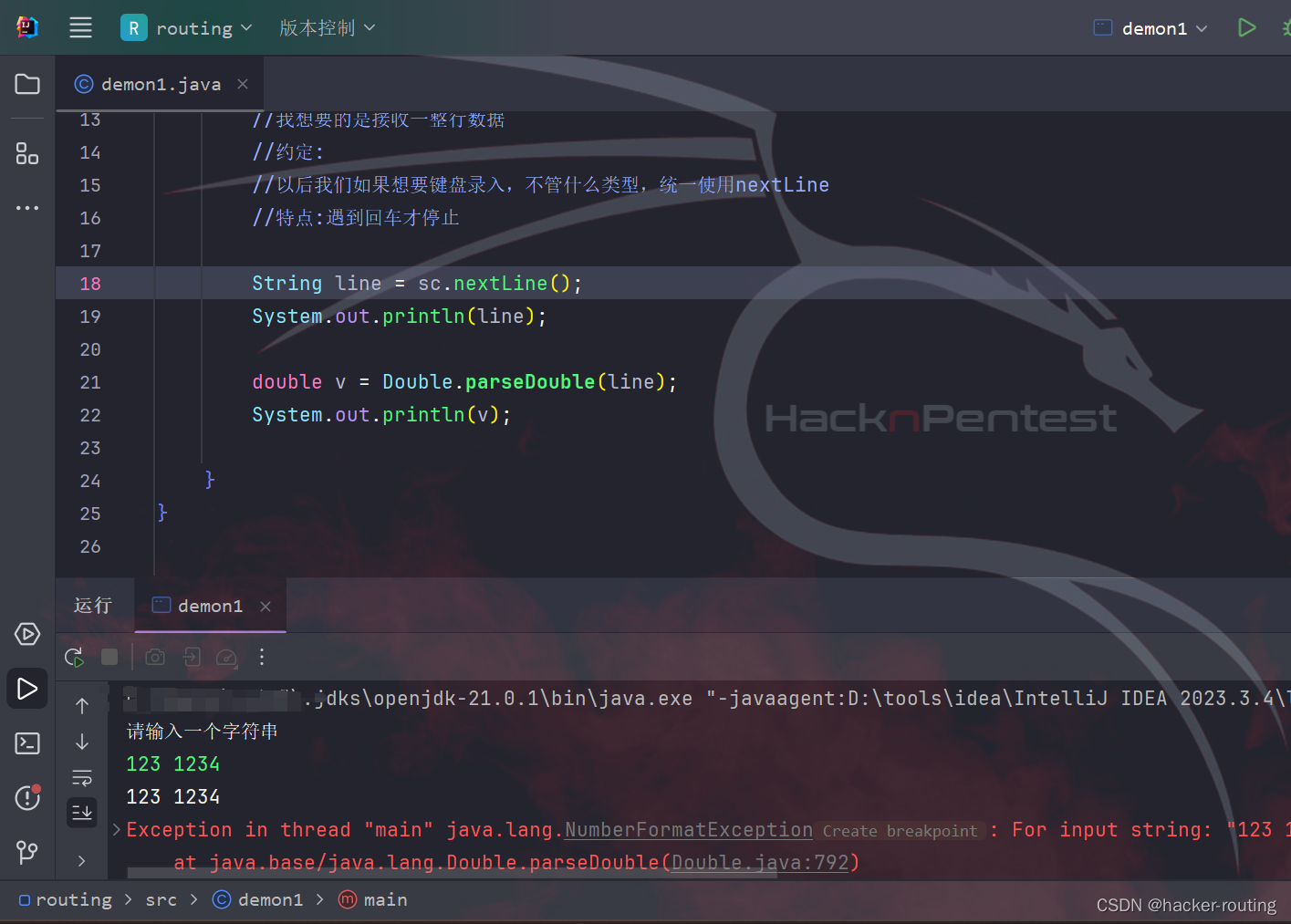Open the Problems tool window
This screenshot has height=924, width=1291.
(x=27, y=798)
